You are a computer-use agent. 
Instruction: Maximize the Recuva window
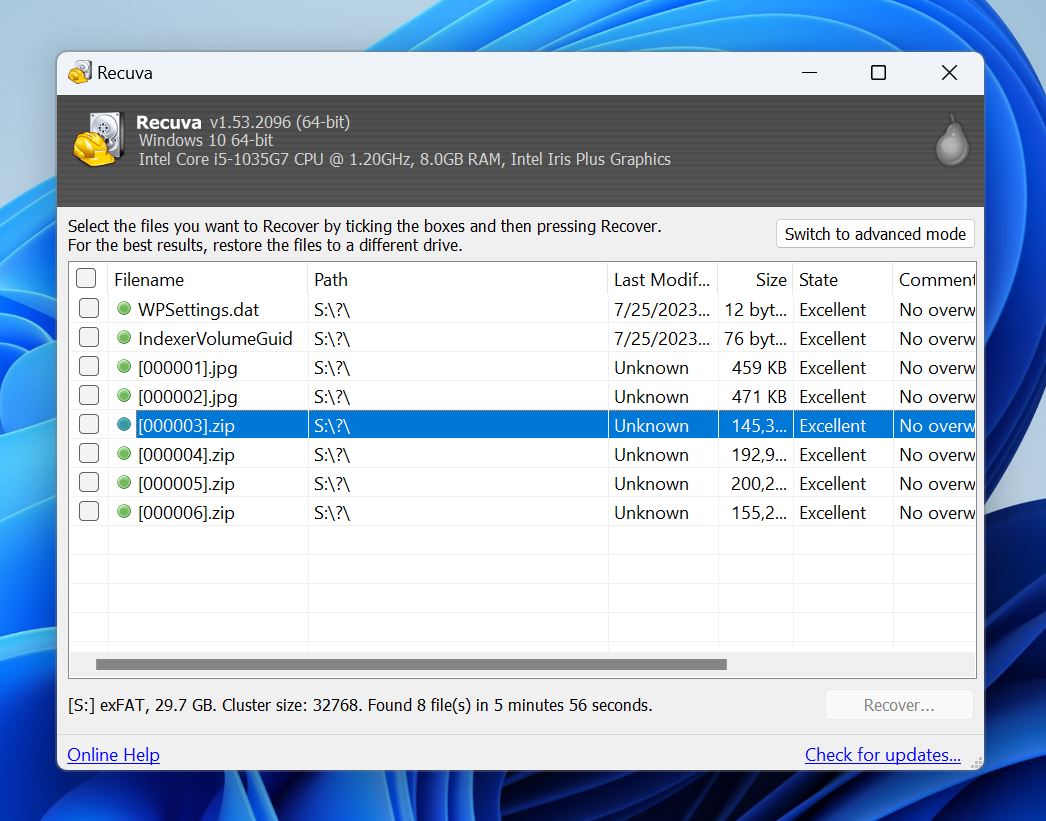coord(879,72)
